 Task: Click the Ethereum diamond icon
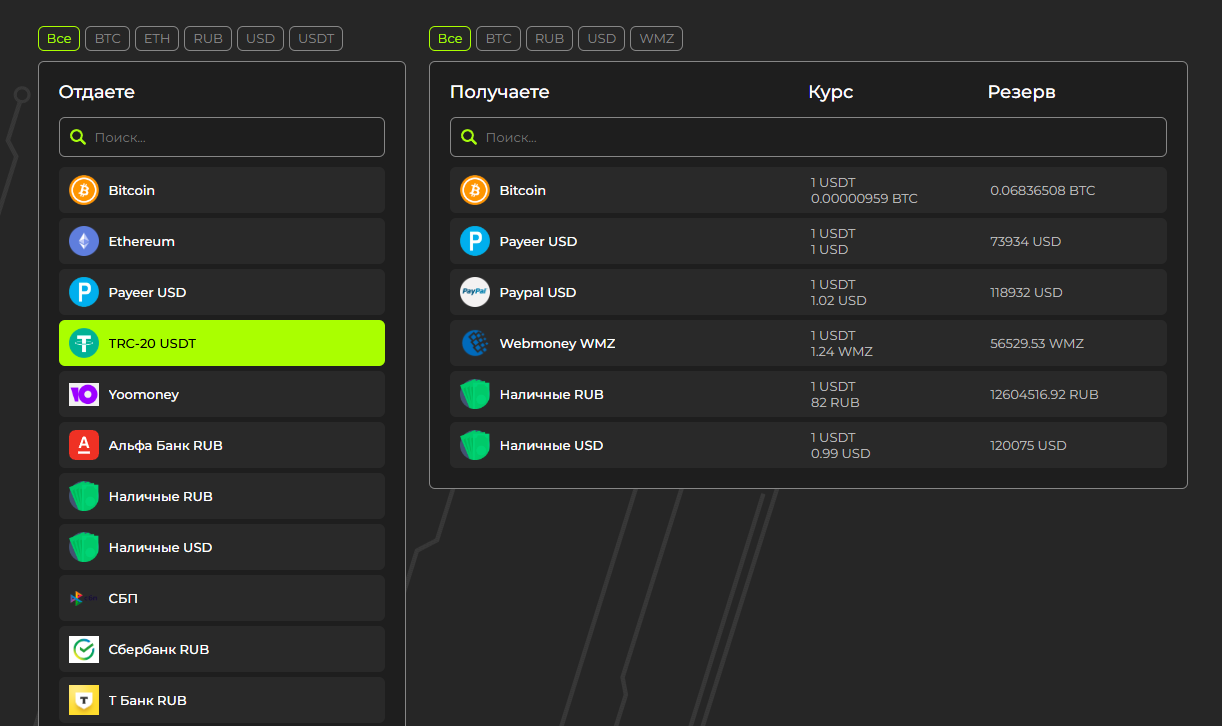tap(84, 241)
